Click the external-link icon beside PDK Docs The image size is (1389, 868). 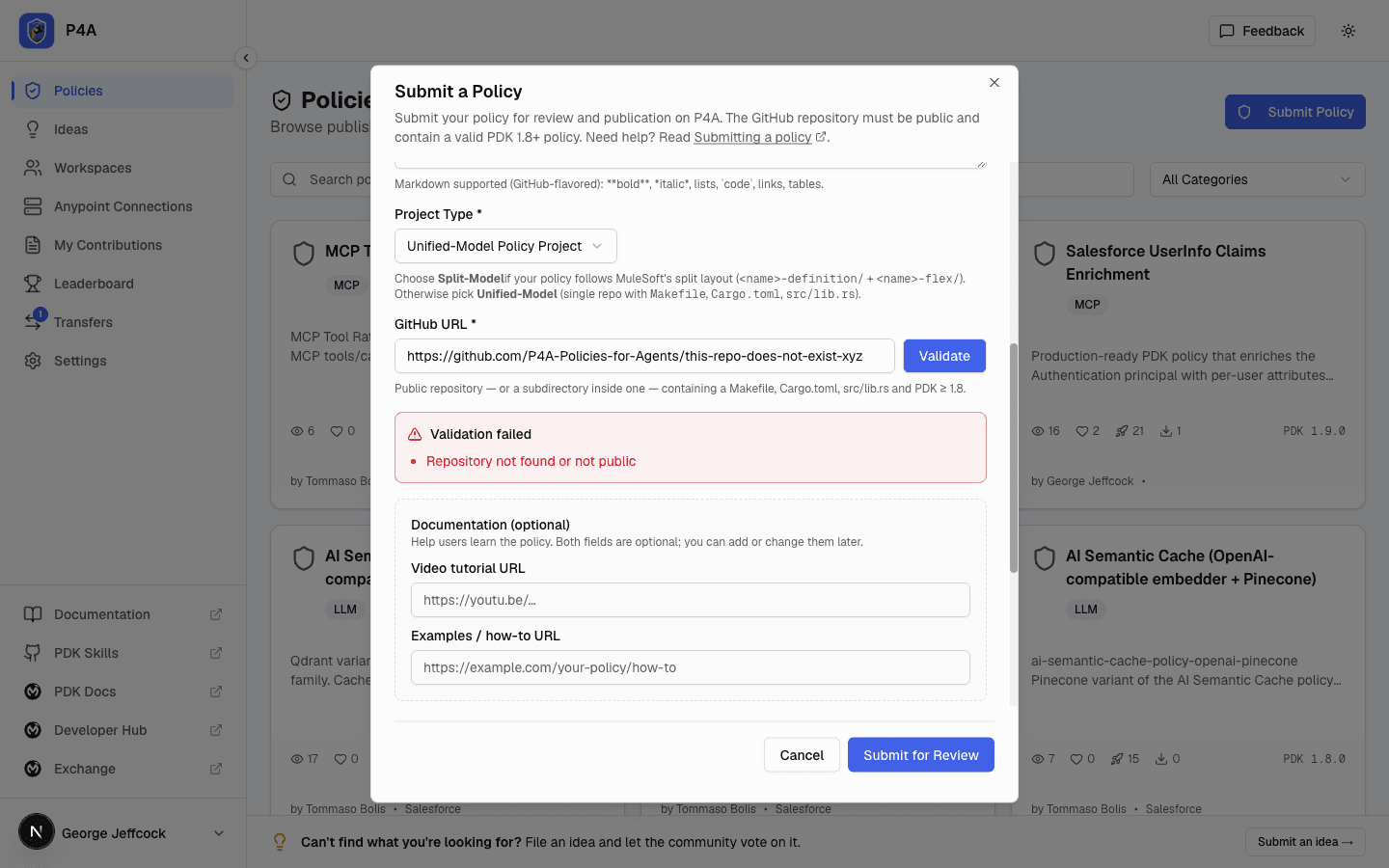click(x=216, y=692)
